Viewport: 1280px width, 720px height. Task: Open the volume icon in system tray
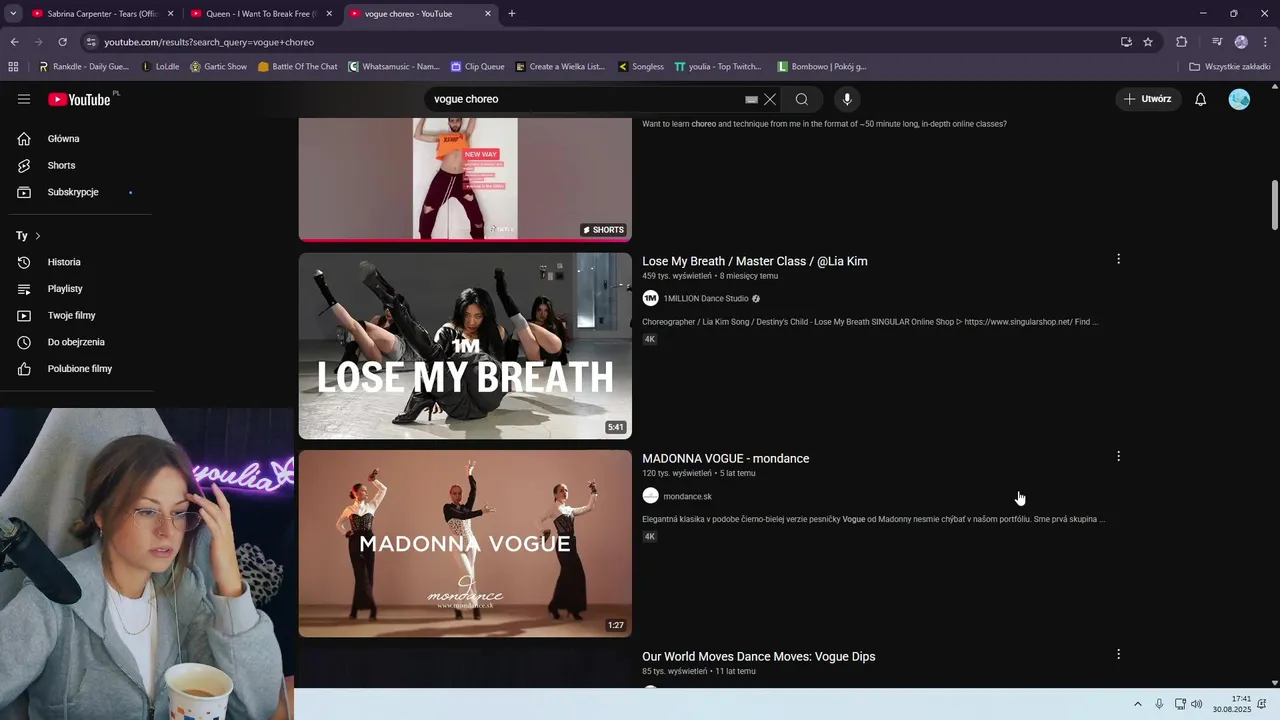[x=1197, y=704]
